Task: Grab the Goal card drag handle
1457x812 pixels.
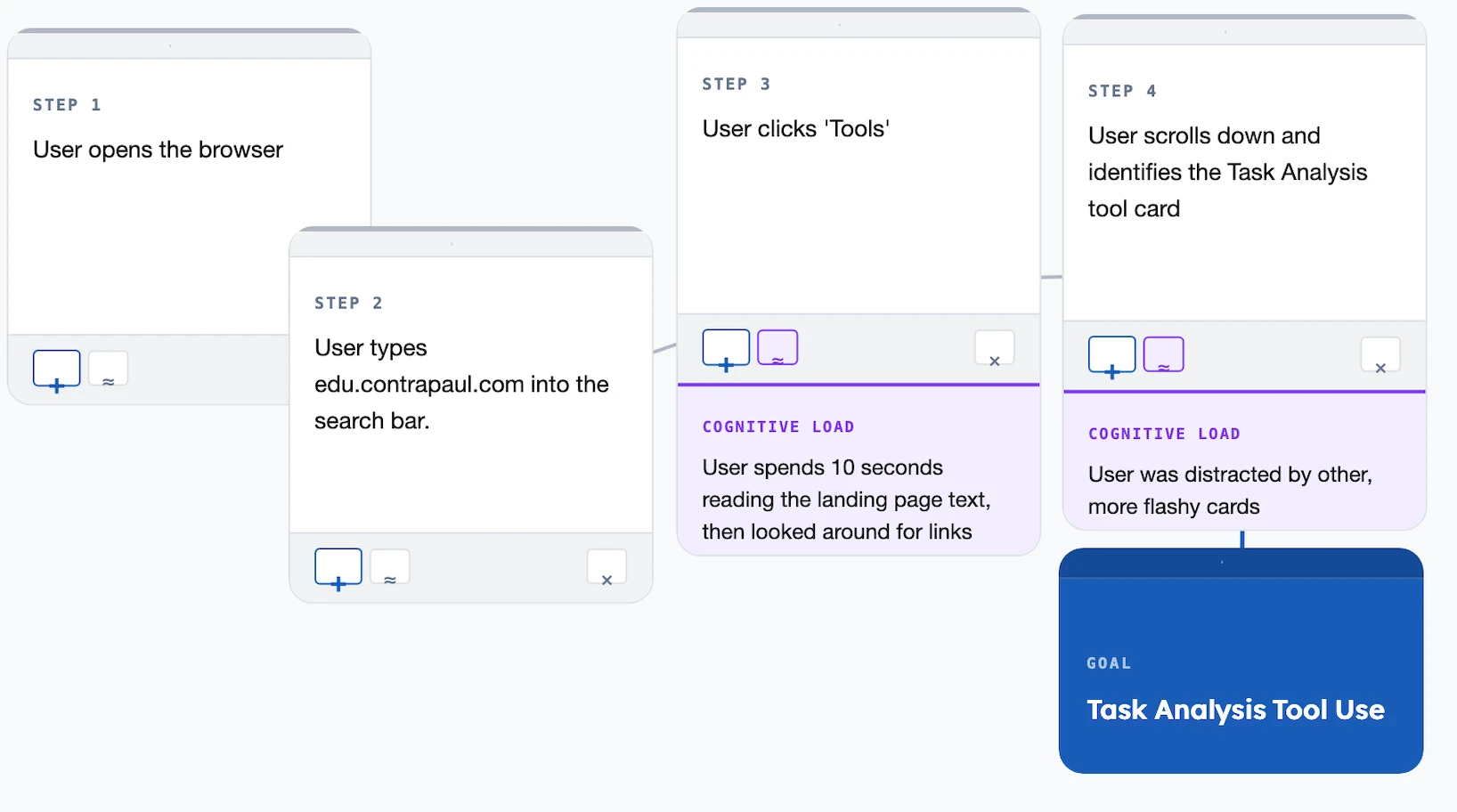Action: (1241, 563)
